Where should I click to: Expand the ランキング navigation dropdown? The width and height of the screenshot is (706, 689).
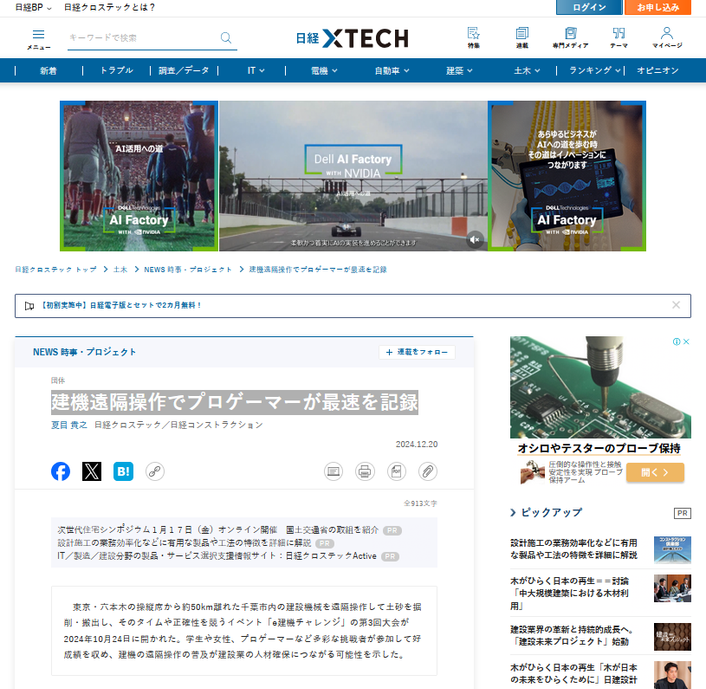point(595,71)
